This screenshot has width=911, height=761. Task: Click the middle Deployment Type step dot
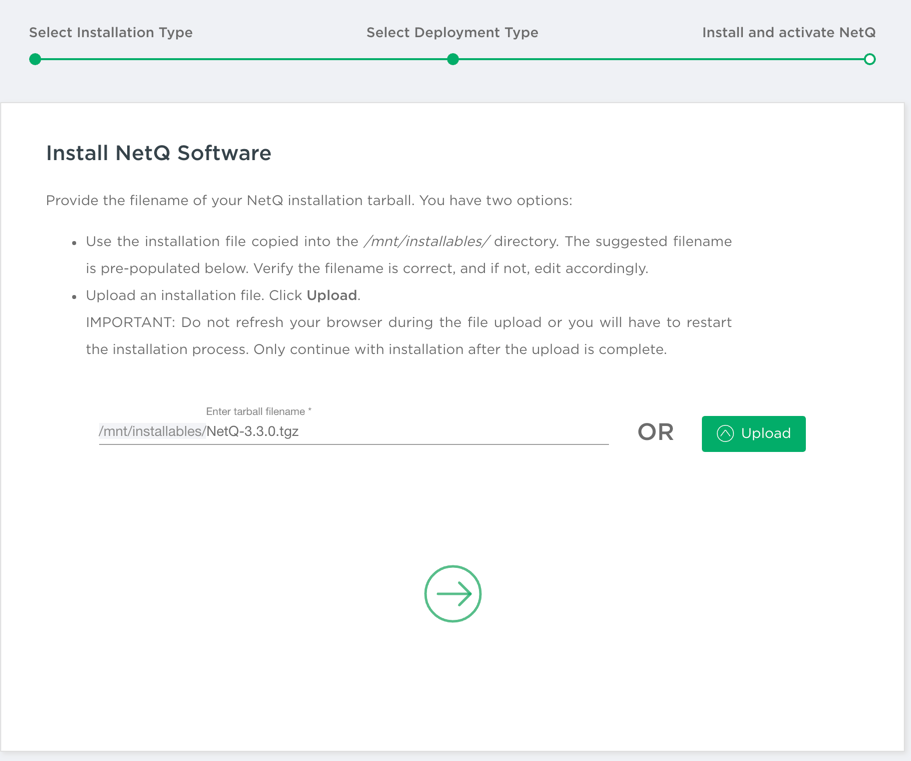pos(453,59)
